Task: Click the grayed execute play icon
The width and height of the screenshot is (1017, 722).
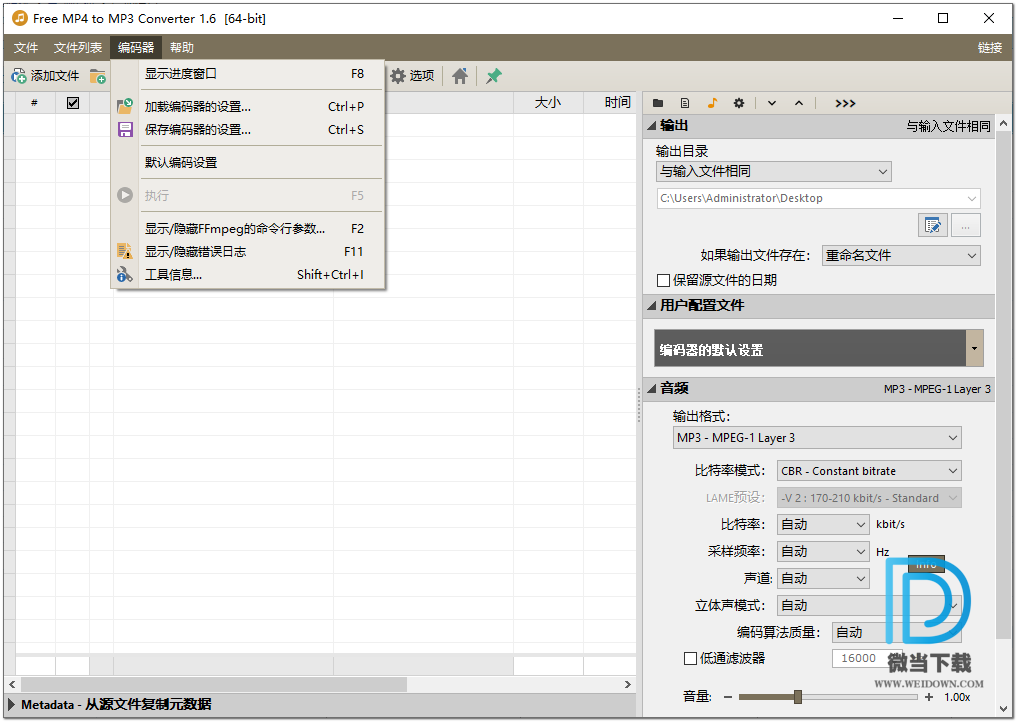Action: tap(125, 195)
